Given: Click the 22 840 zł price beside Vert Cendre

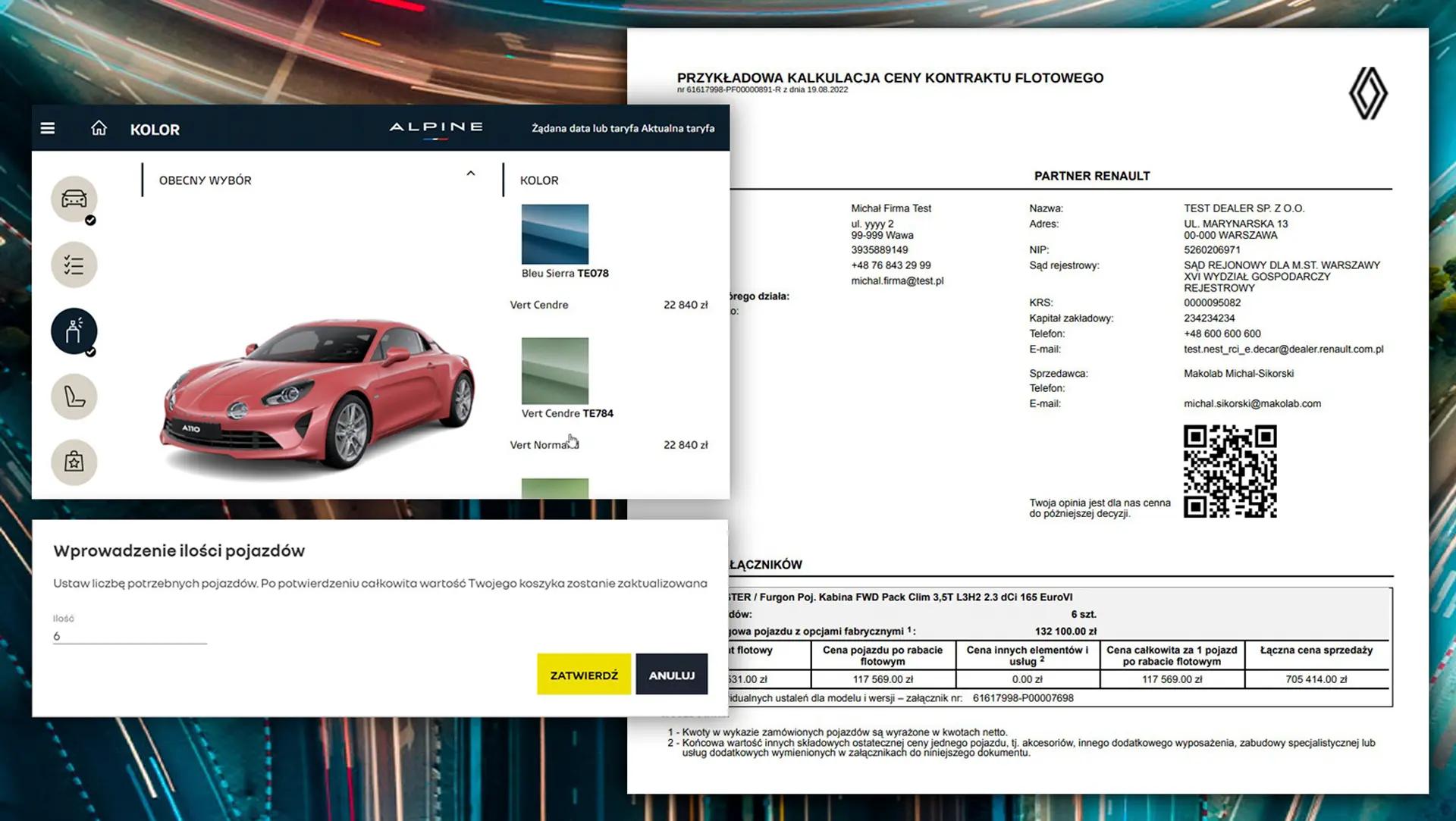Looking at the screenshot, I should click(x=686, y=305).
